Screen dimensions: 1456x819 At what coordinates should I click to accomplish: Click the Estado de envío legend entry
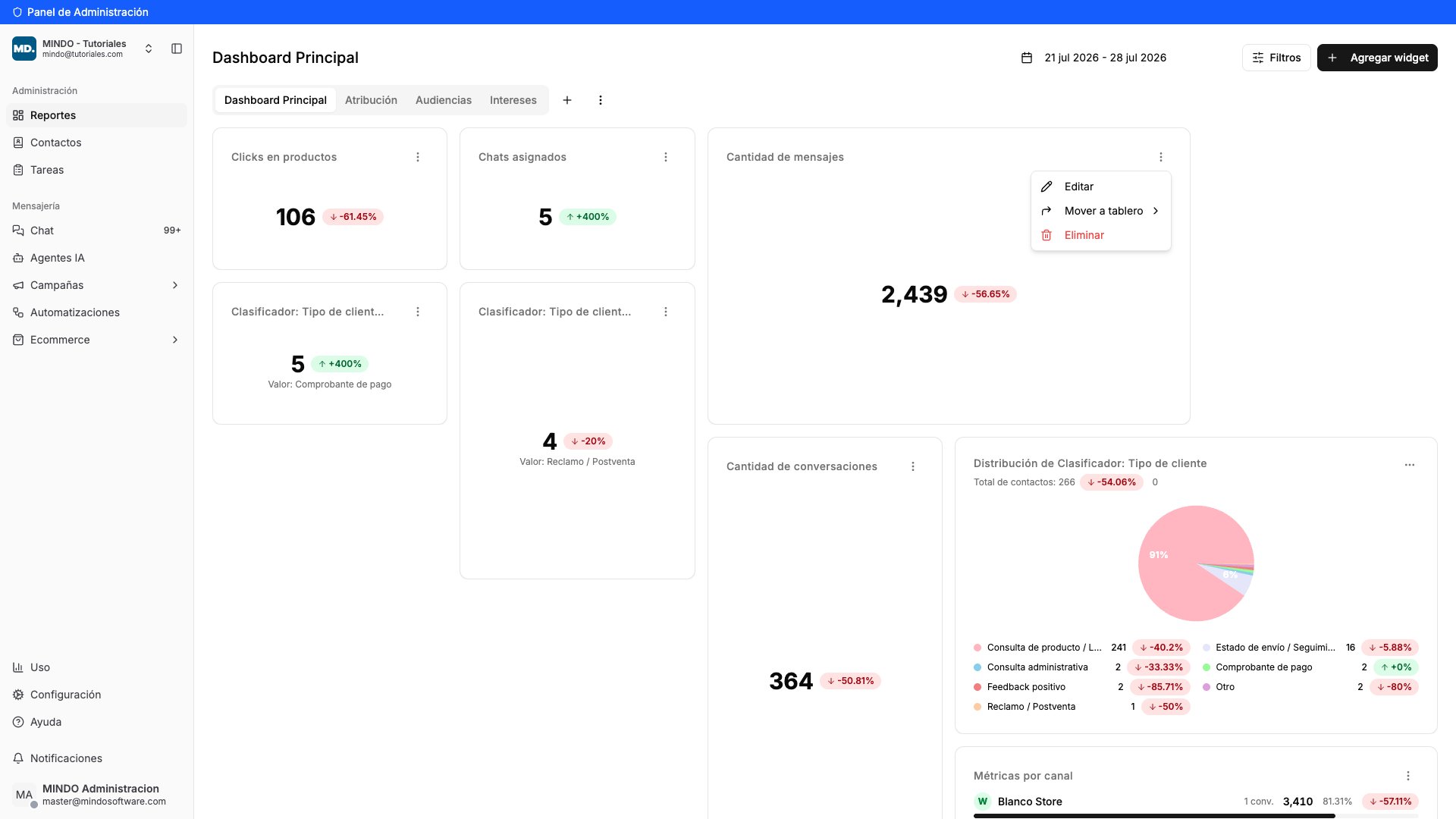(1310, 648)
